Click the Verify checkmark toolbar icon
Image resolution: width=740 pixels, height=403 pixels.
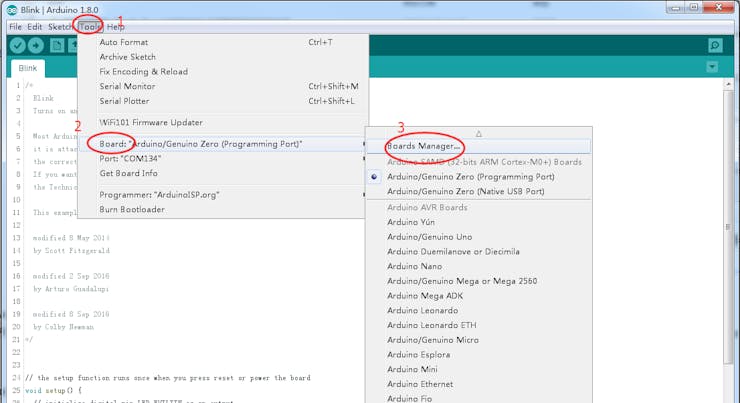(17, 45)
